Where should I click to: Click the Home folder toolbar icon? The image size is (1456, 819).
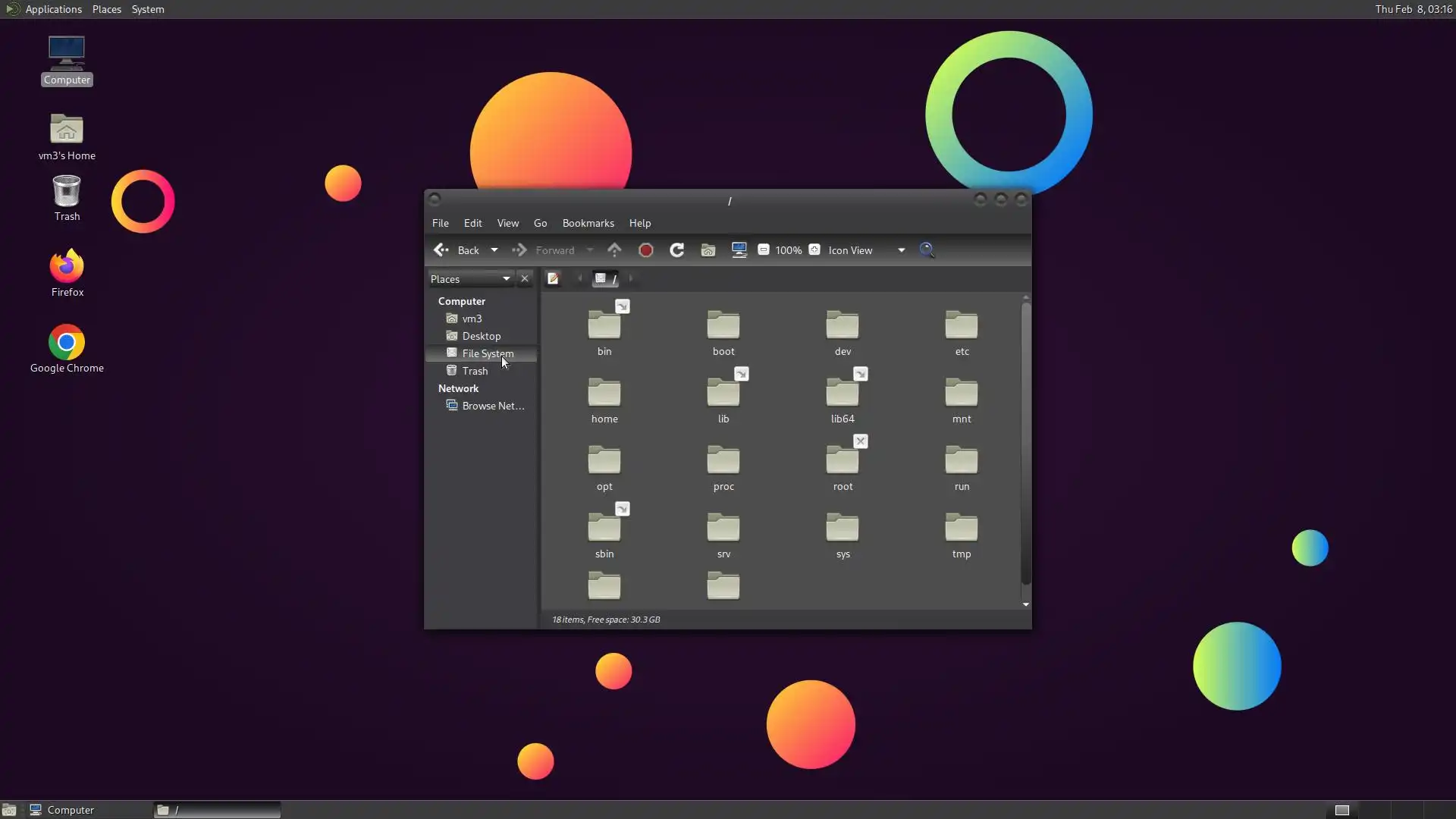point(708,250)
